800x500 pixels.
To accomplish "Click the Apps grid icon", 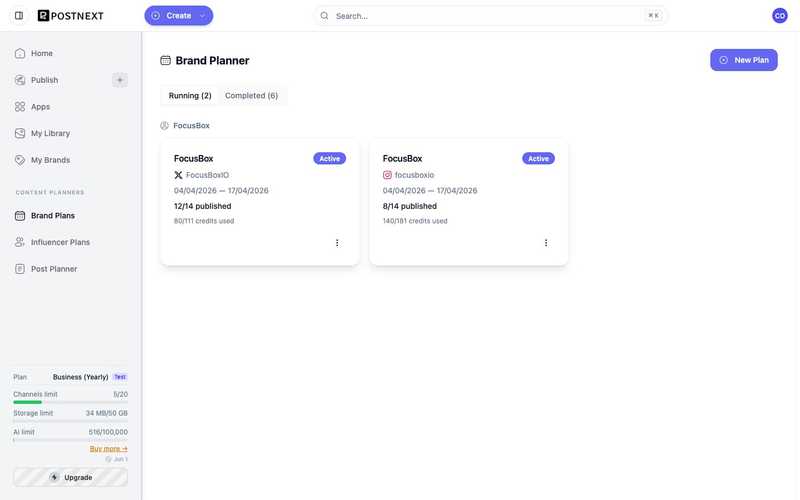I will [20, 107].
